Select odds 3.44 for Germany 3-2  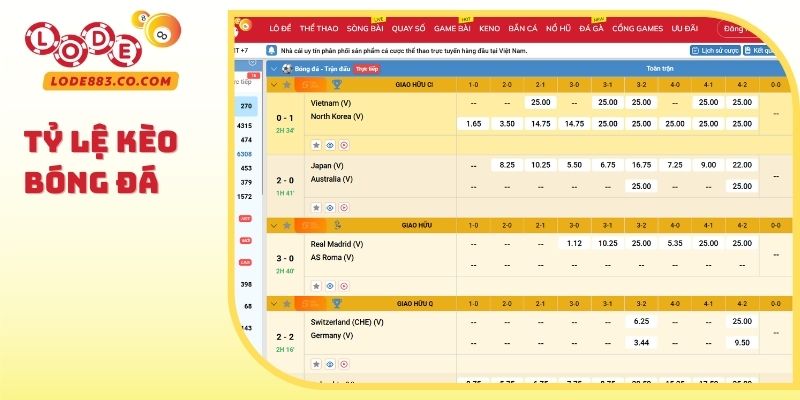pos(641,343)
